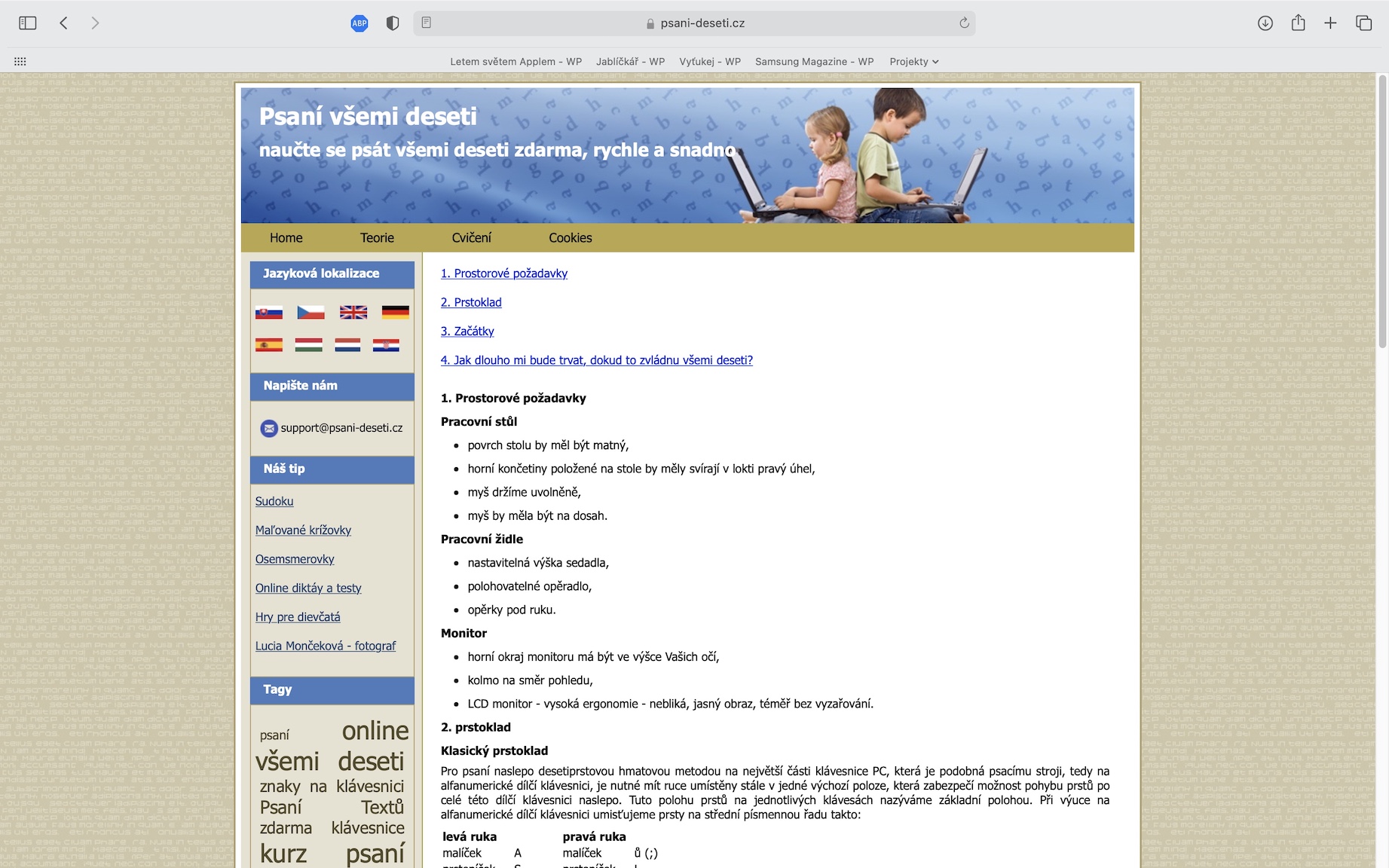Click the 'Psaní všemi deseti' banner title

[368, 116]
